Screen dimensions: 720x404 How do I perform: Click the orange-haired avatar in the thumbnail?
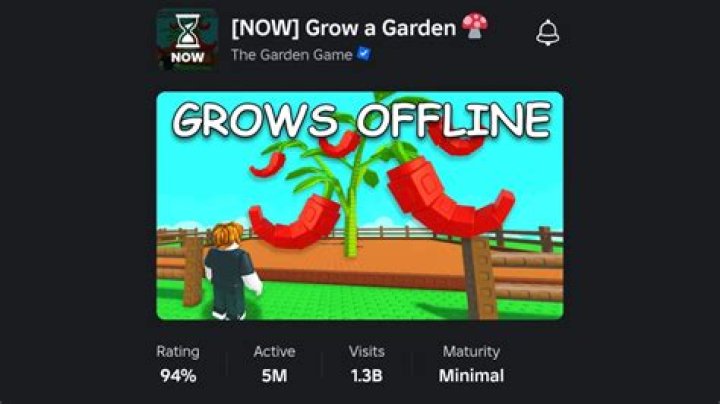231,271
